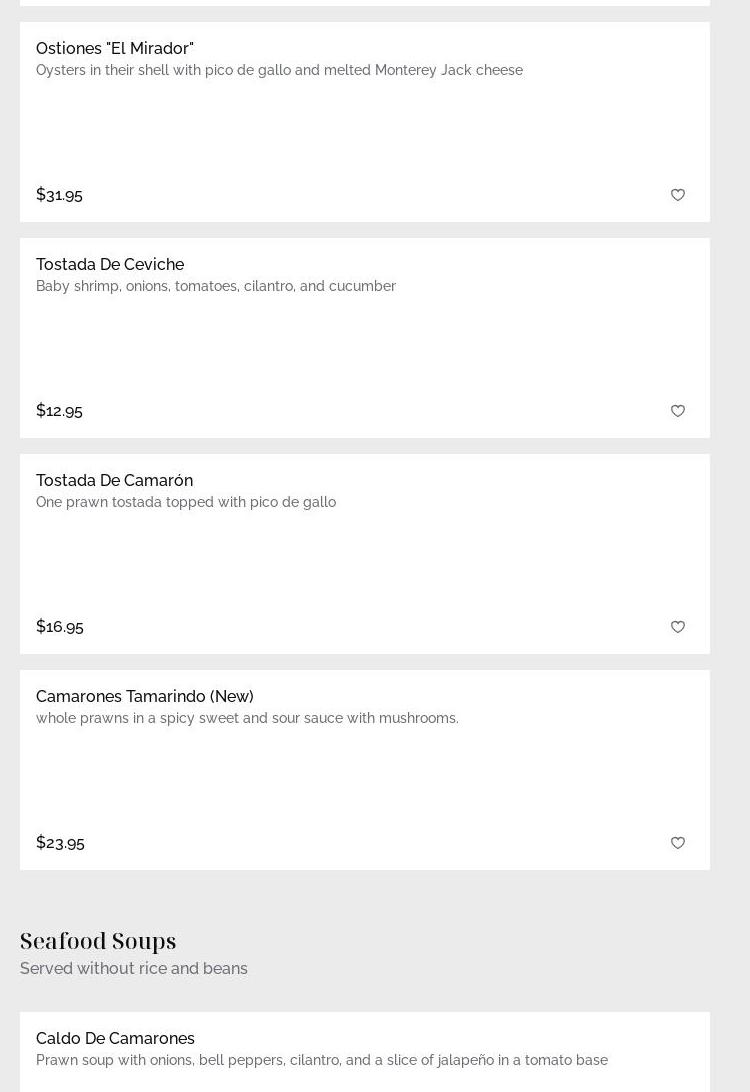Click the prawn soup description text

coord(322,1060)
